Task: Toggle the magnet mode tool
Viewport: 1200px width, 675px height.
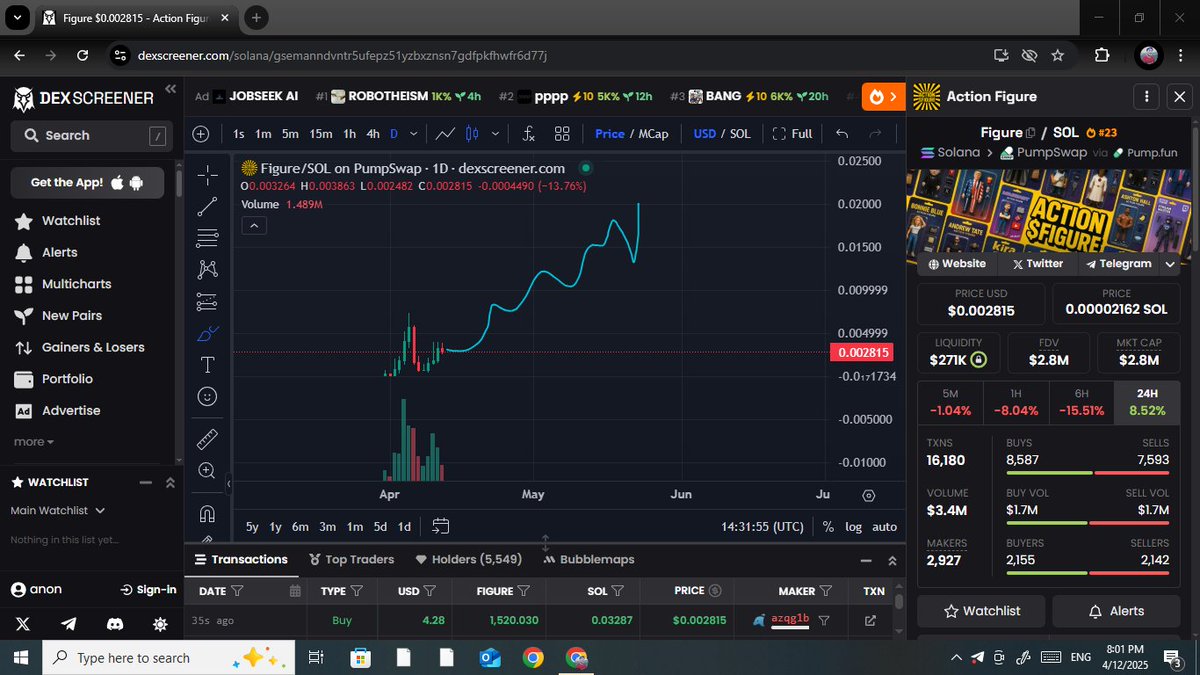Action: click(x=207, y=514)
